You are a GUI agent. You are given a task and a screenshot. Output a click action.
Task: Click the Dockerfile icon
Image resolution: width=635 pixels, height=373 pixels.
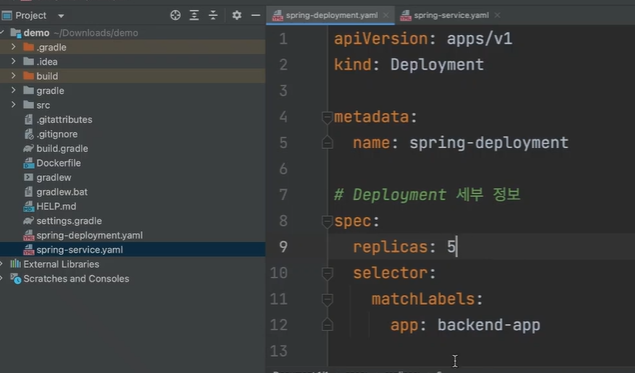click(x=29, y=163)
